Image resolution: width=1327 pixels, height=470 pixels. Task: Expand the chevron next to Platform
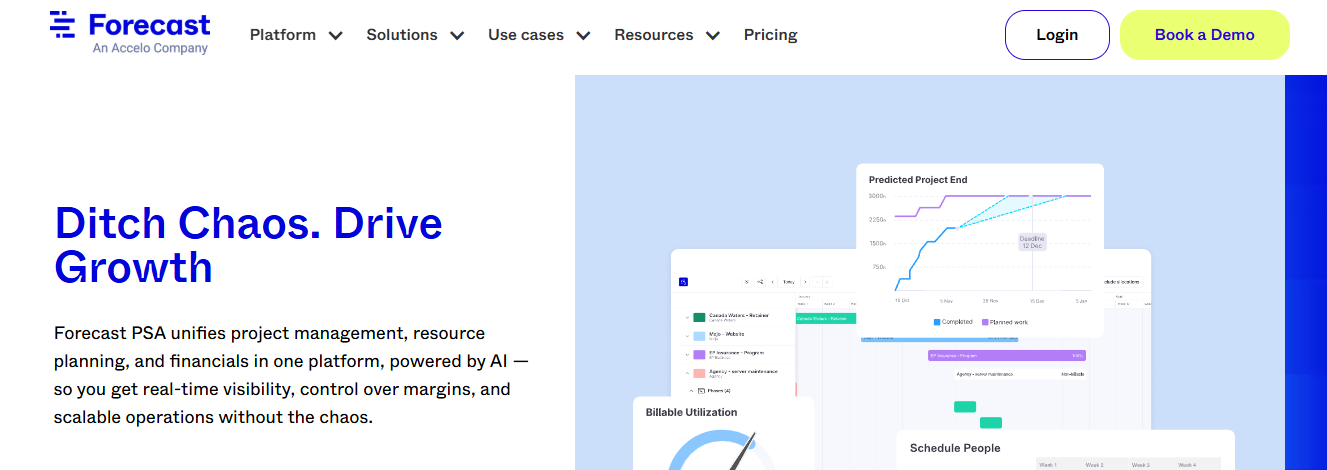[x=336, y=35]
